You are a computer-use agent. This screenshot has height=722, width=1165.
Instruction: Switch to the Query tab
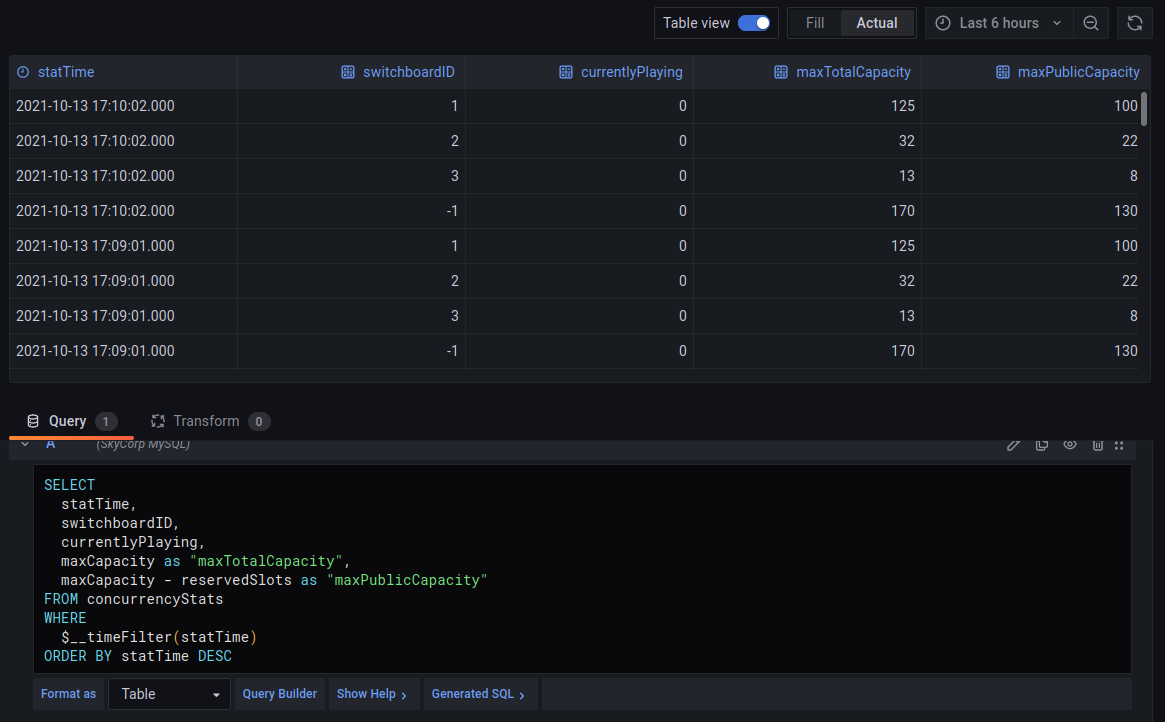71,421
